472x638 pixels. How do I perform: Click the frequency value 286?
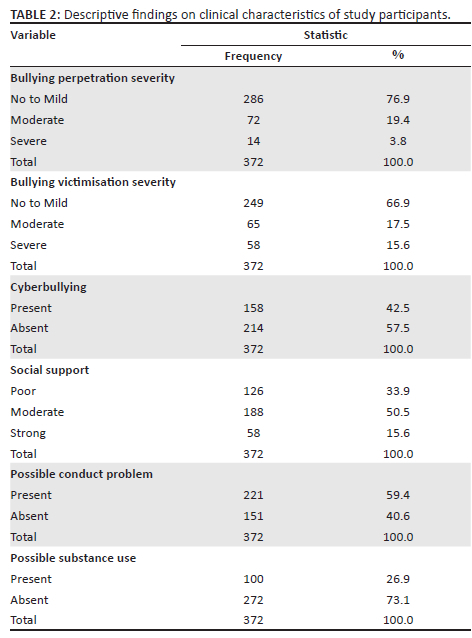253,99
